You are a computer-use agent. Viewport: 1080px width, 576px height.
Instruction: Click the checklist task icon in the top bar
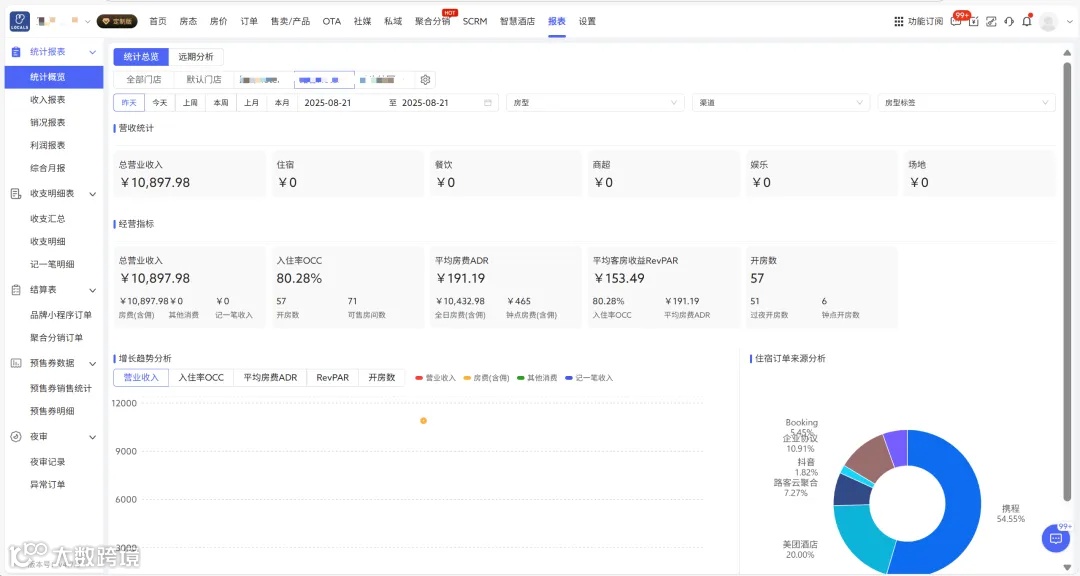[x=974, y=21]
